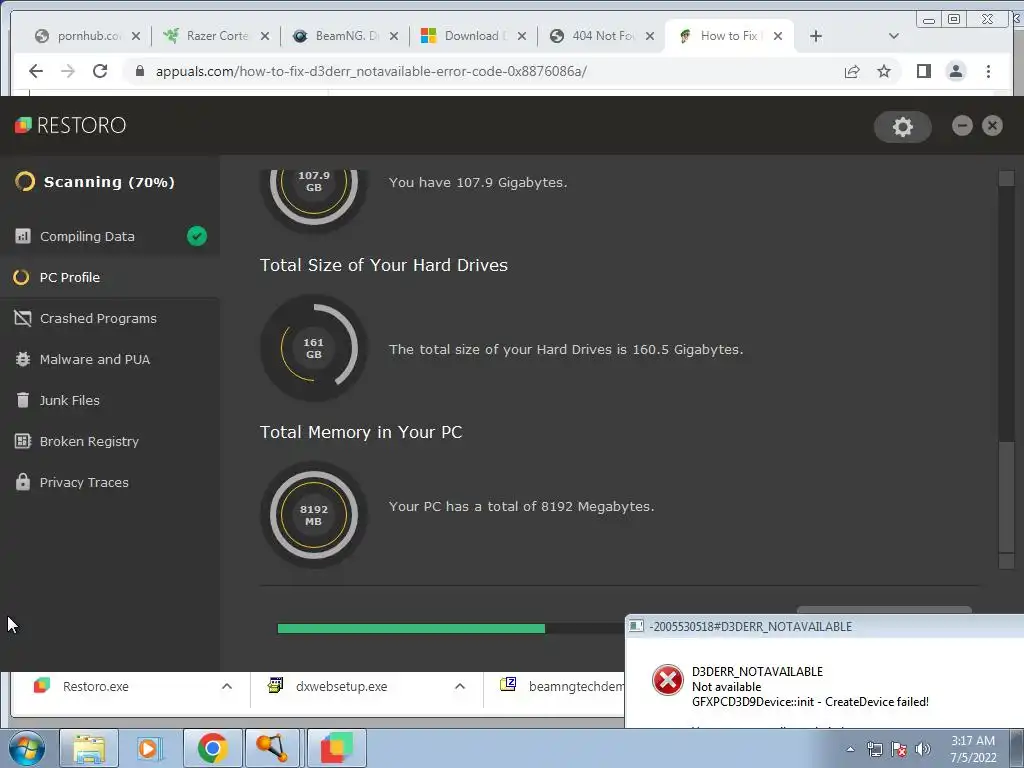Open Chrome from taskbar
This screenshot has width=1024, height=768.
(x=213, y=748)
